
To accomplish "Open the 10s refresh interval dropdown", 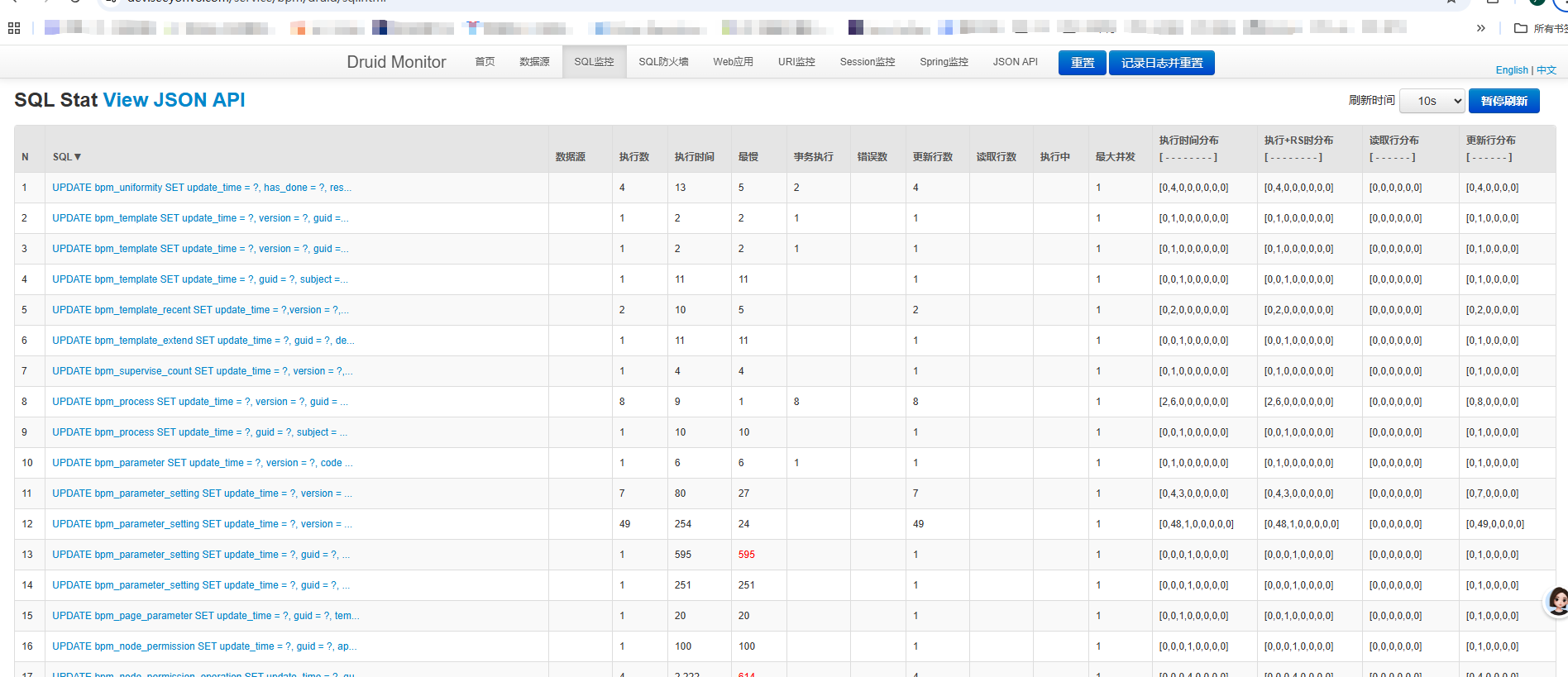I will (x=1432, y=101).
